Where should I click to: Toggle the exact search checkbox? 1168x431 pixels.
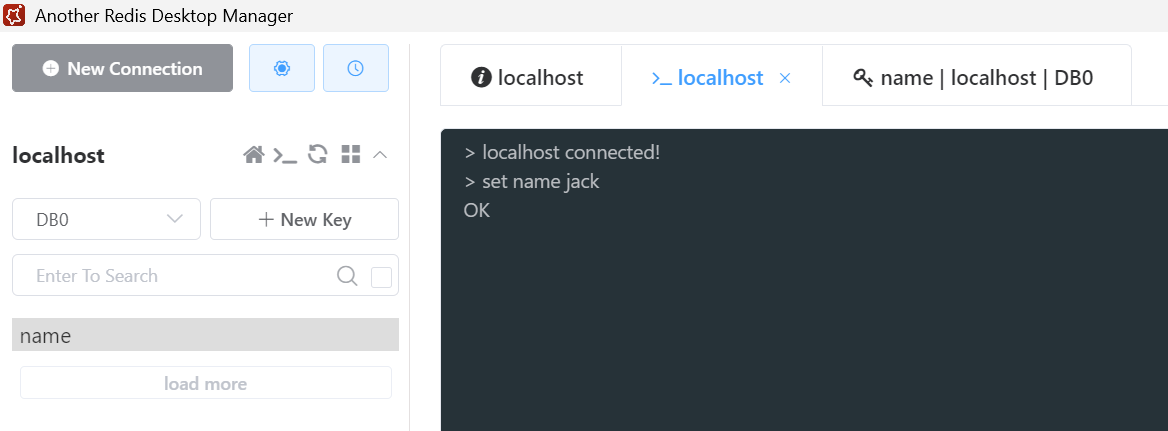pos(381,277)
